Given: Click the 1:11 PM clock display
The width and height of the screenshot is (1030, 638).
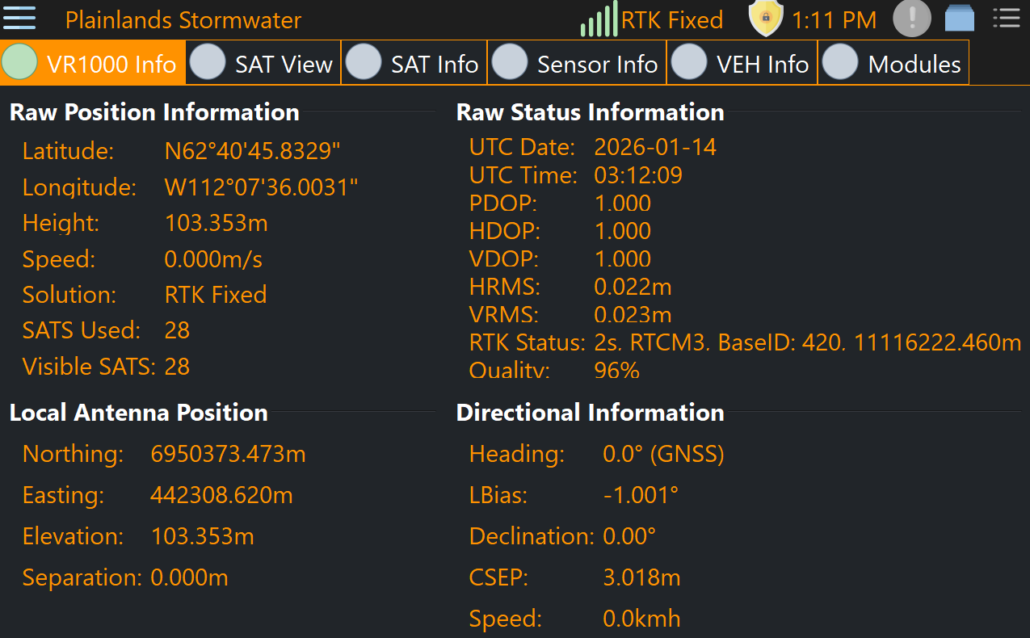Looking at the screenshot, I should tap(834, 20).
